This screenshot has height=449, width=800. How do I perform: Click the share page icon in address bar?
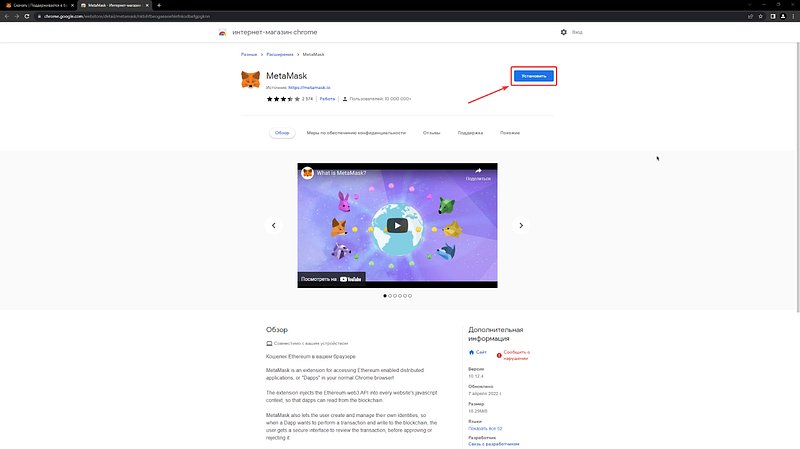coord(751,16)
